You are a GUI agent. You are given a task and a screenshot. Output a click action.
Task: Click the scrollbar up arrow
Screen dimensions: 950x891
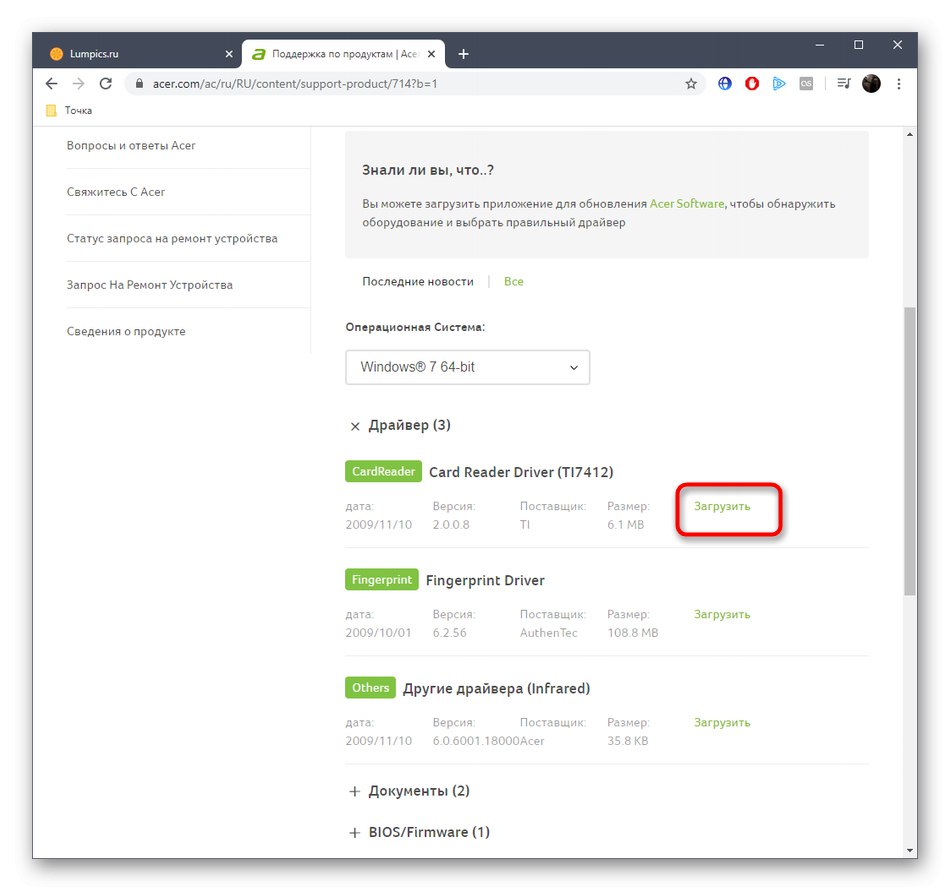point(909,134)
